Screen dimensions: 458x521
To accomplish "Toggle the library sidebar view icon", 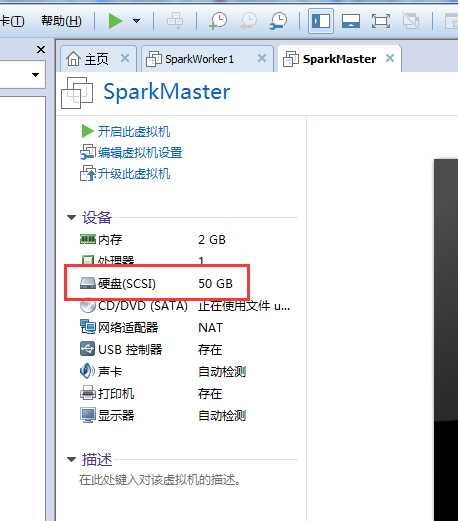I will pos(321,21).
